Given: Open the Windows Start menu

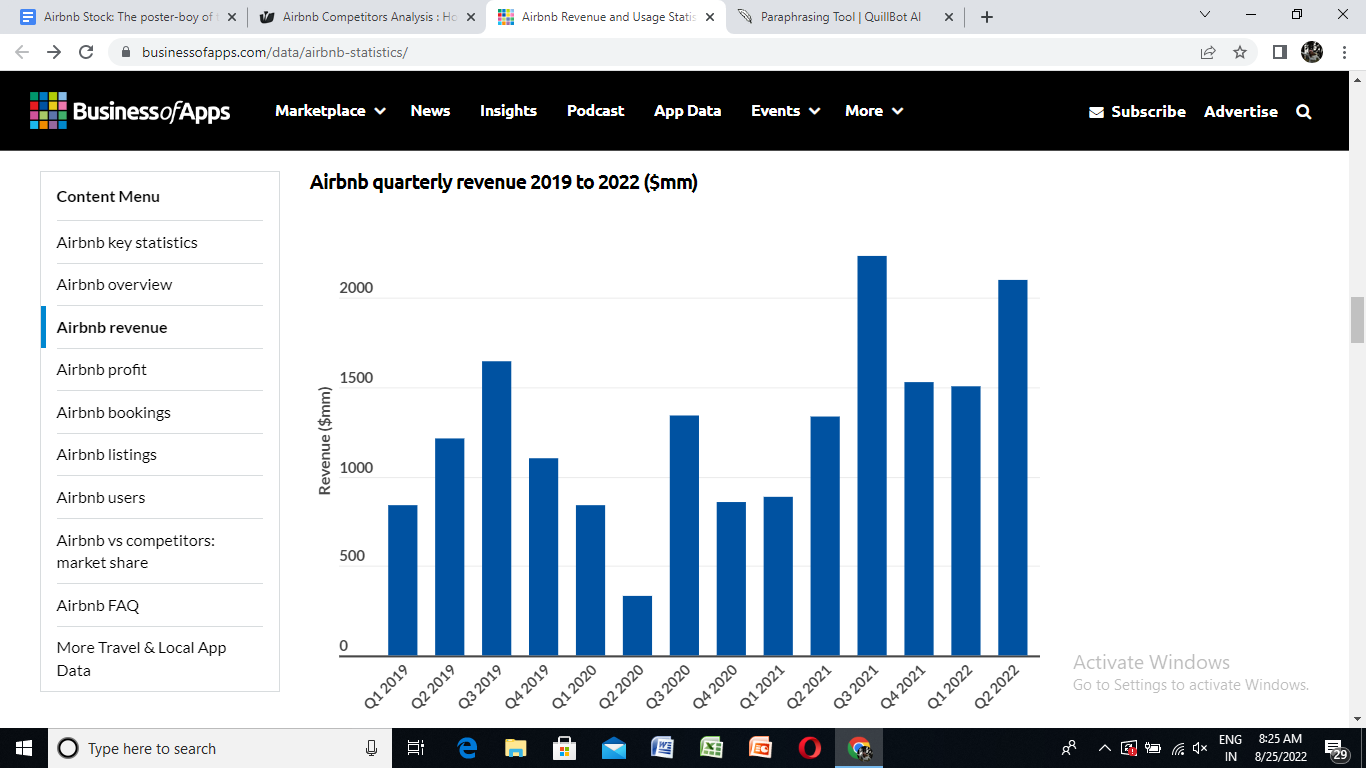Looking at the screenshot, I should point(24,748).
